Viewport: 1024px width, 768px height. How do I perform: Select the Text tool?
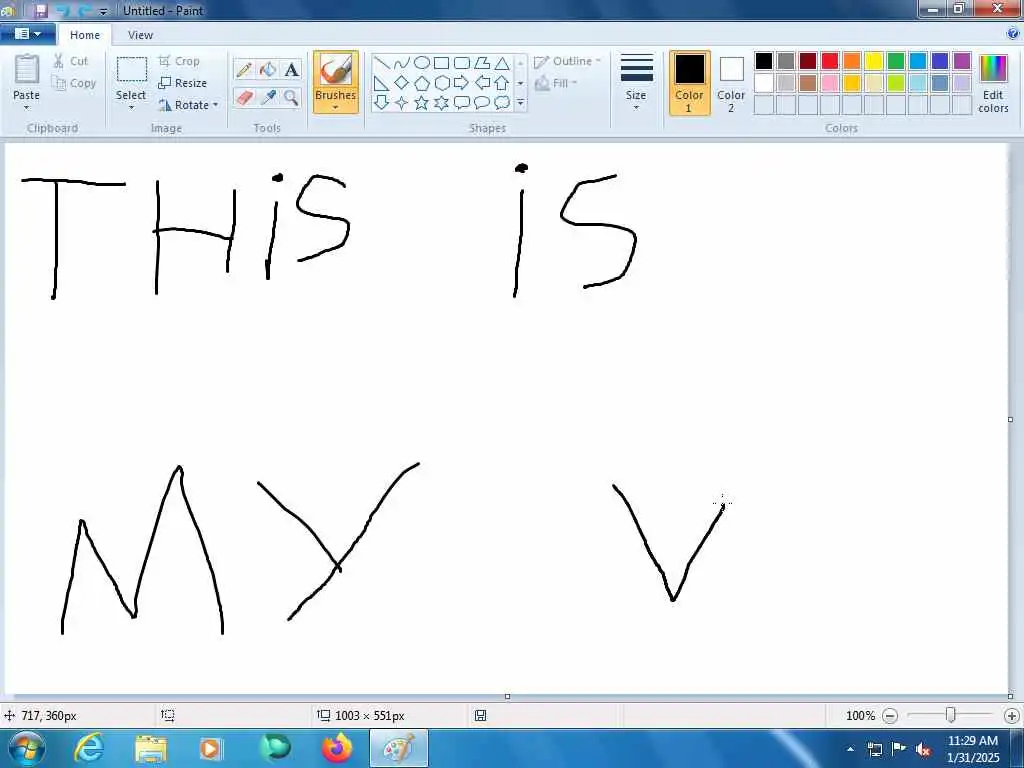(291, 70)
